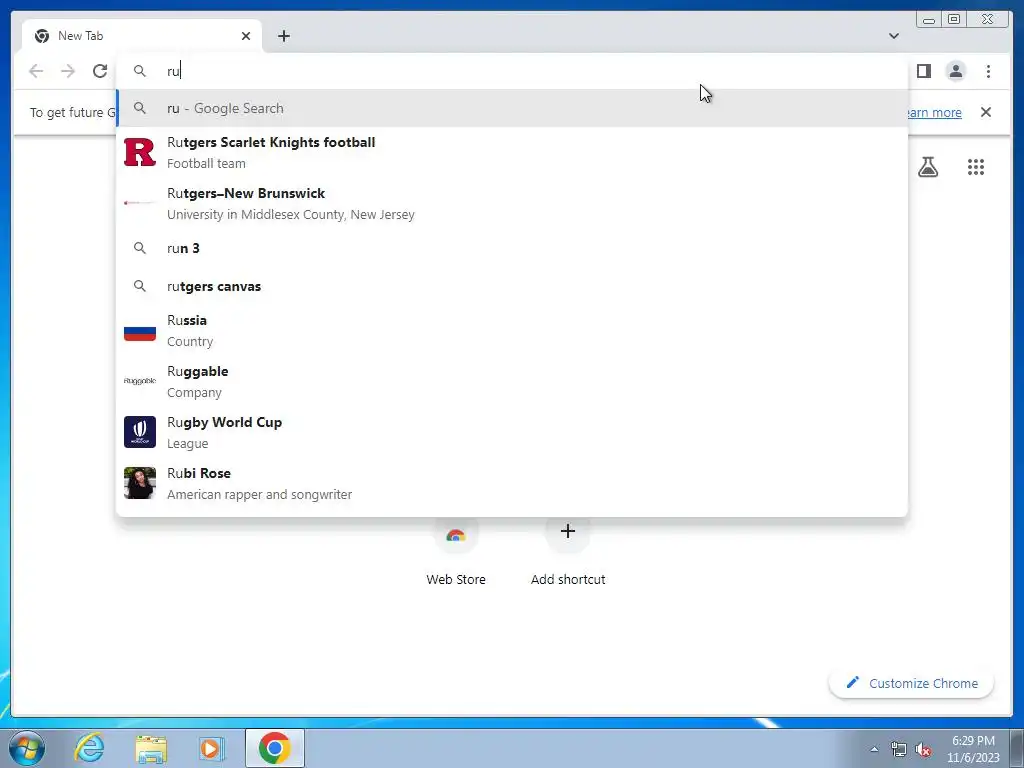
Task: Expand the tab search chevron
Action: click(x=893, y=36)
